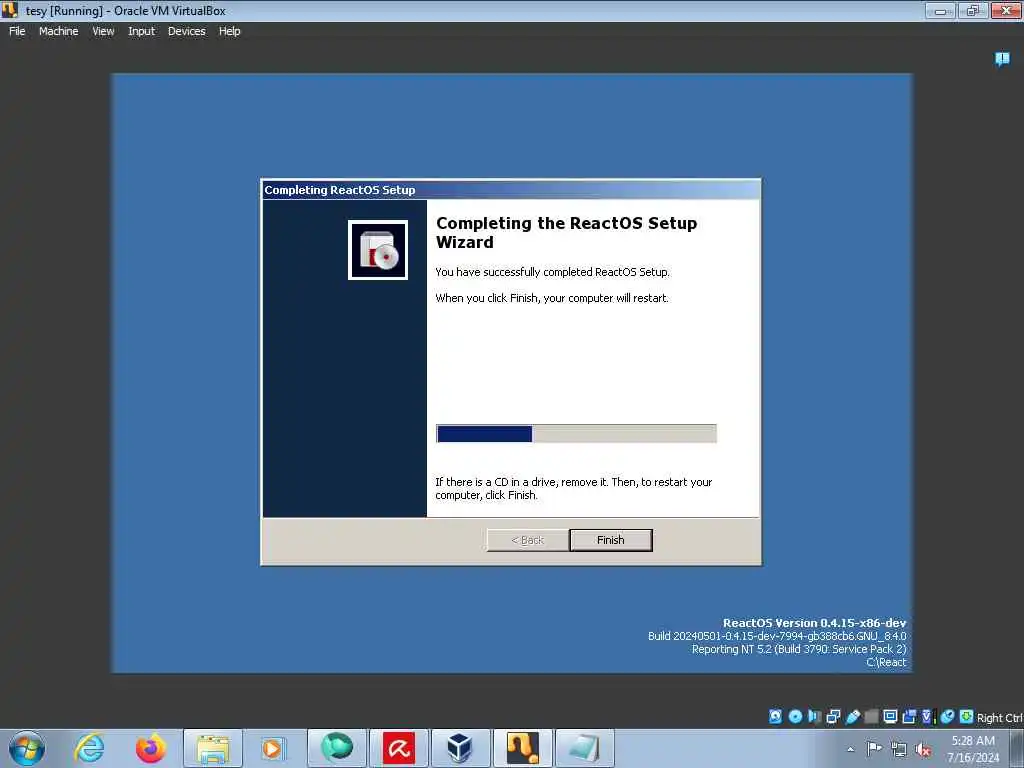Click the network tray icon
The height and width of the screenshot is (768, 1024).
[x=899, y=749]
